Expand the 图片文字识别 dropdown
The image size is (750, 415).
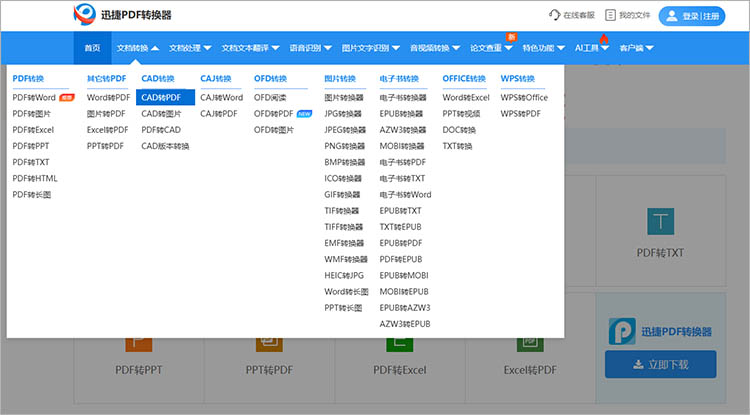click(x=371, y=48)
